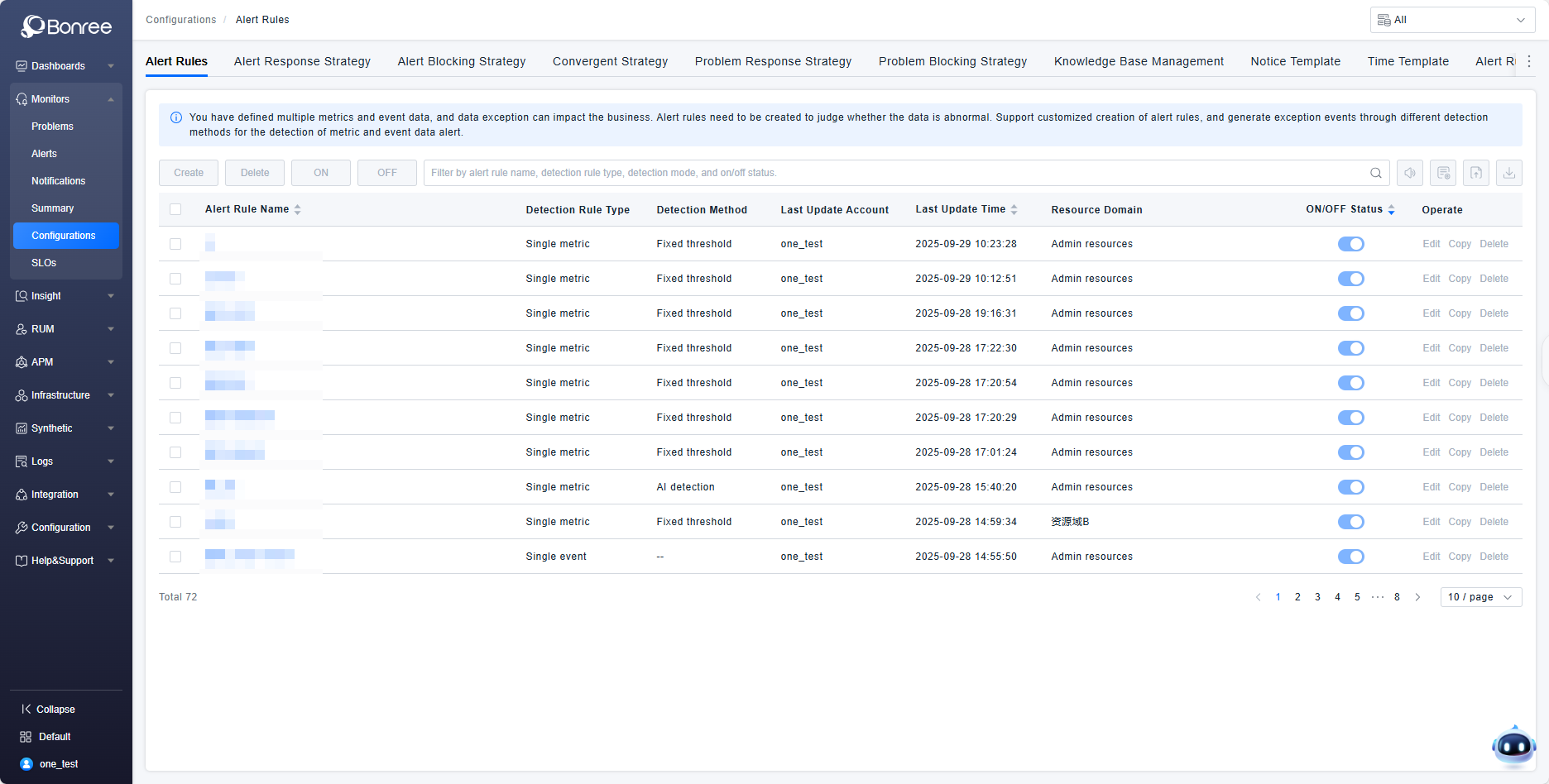Switch to Alert Blocking Strategy tab
The height and width of the screenshot is (784, 1549).
461,61
